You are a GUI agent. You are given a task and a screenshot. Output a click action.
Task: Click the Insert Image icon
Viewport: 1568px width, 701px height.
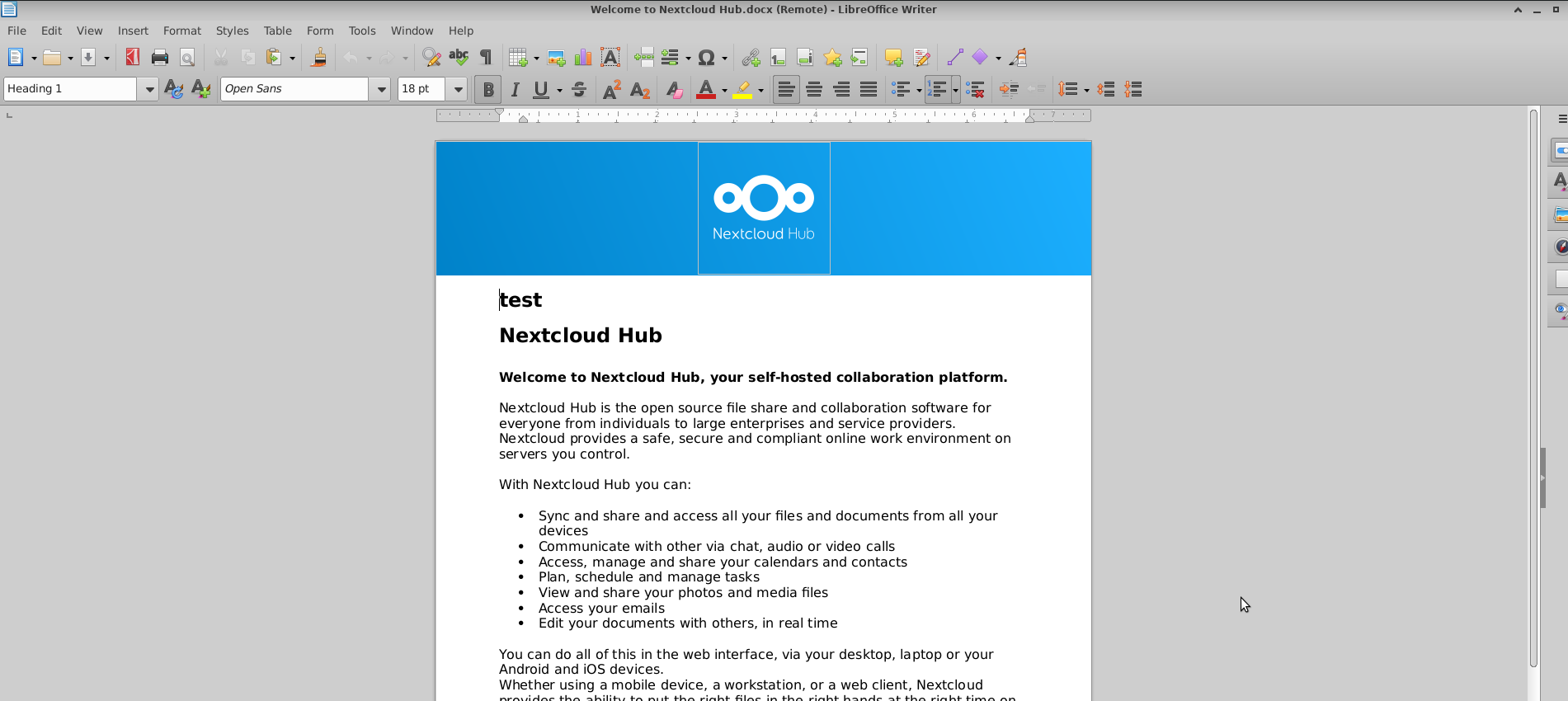[x=556, y=58]
